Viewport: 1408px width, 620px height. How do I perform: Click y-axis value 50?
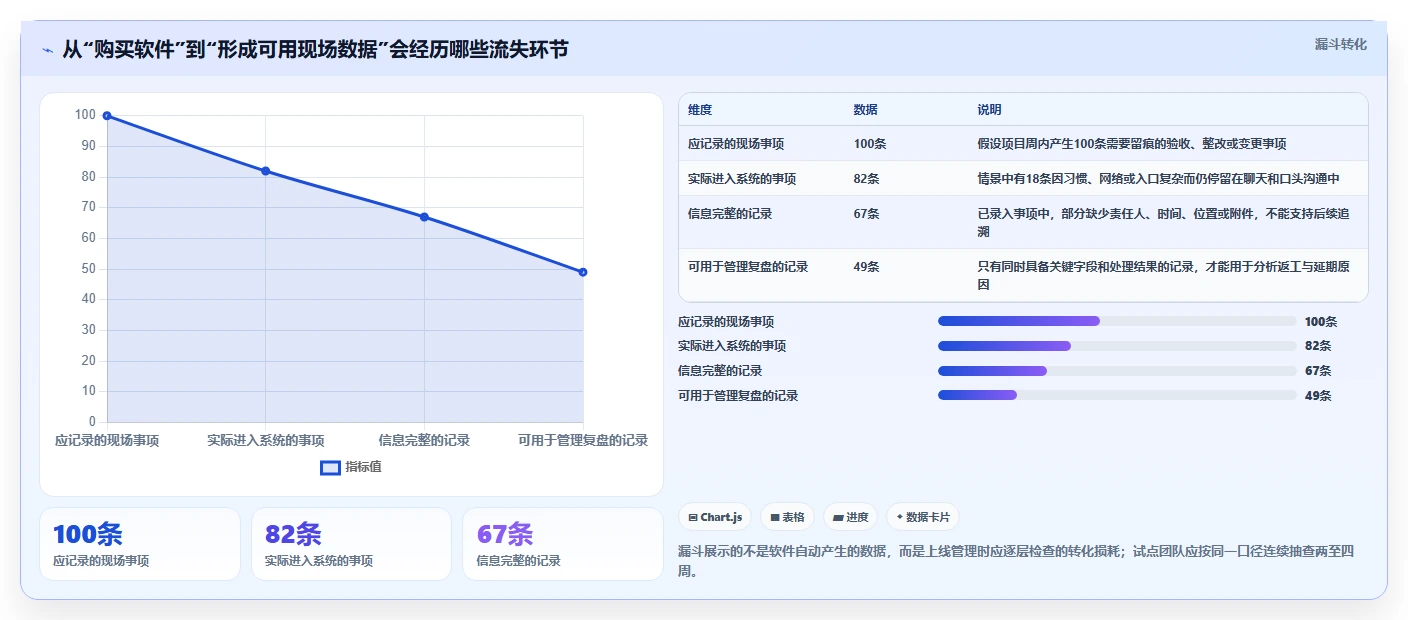click(x=88, y=268)
